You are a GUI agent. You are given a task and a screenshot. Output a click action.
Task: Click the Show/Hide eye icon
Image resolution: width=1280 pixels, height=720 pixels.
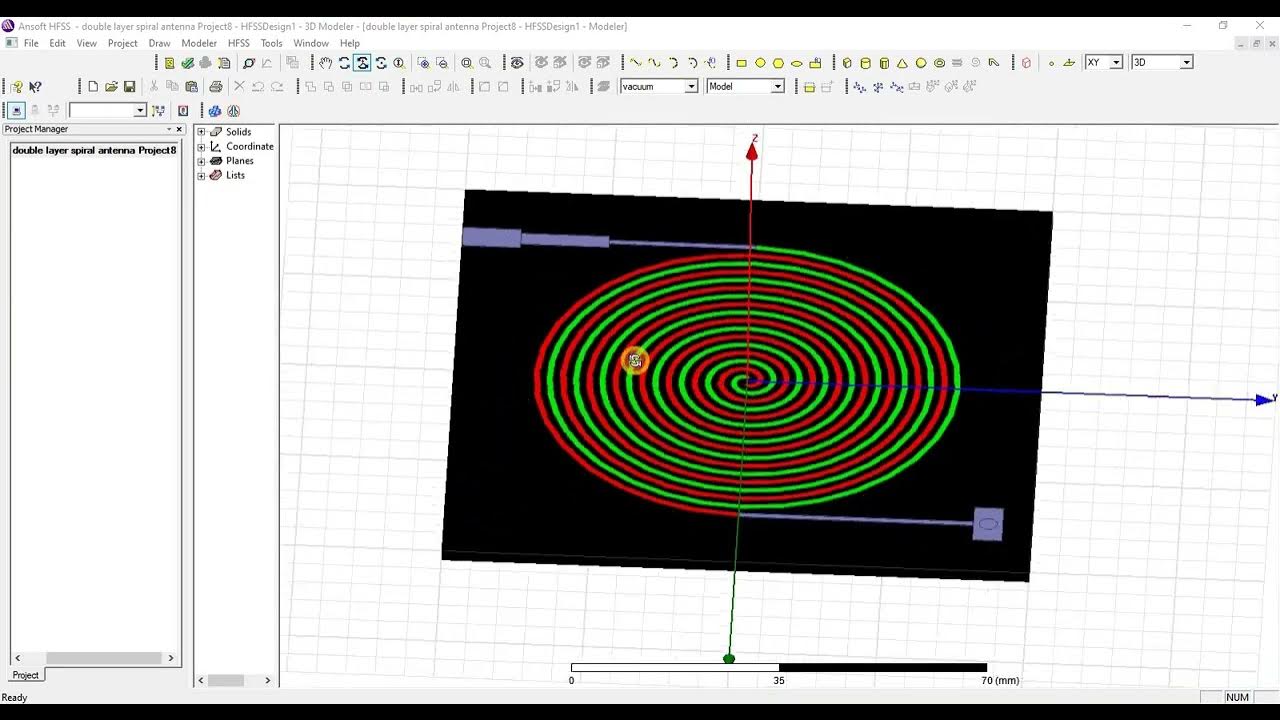coord(517,63)
